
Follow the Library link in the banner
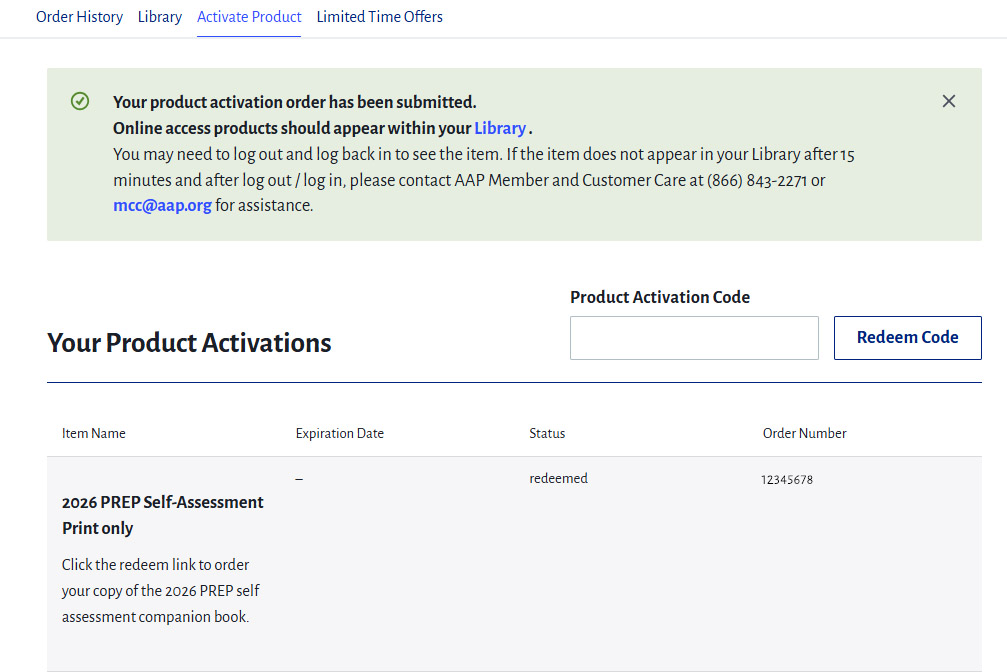point(500,128)
